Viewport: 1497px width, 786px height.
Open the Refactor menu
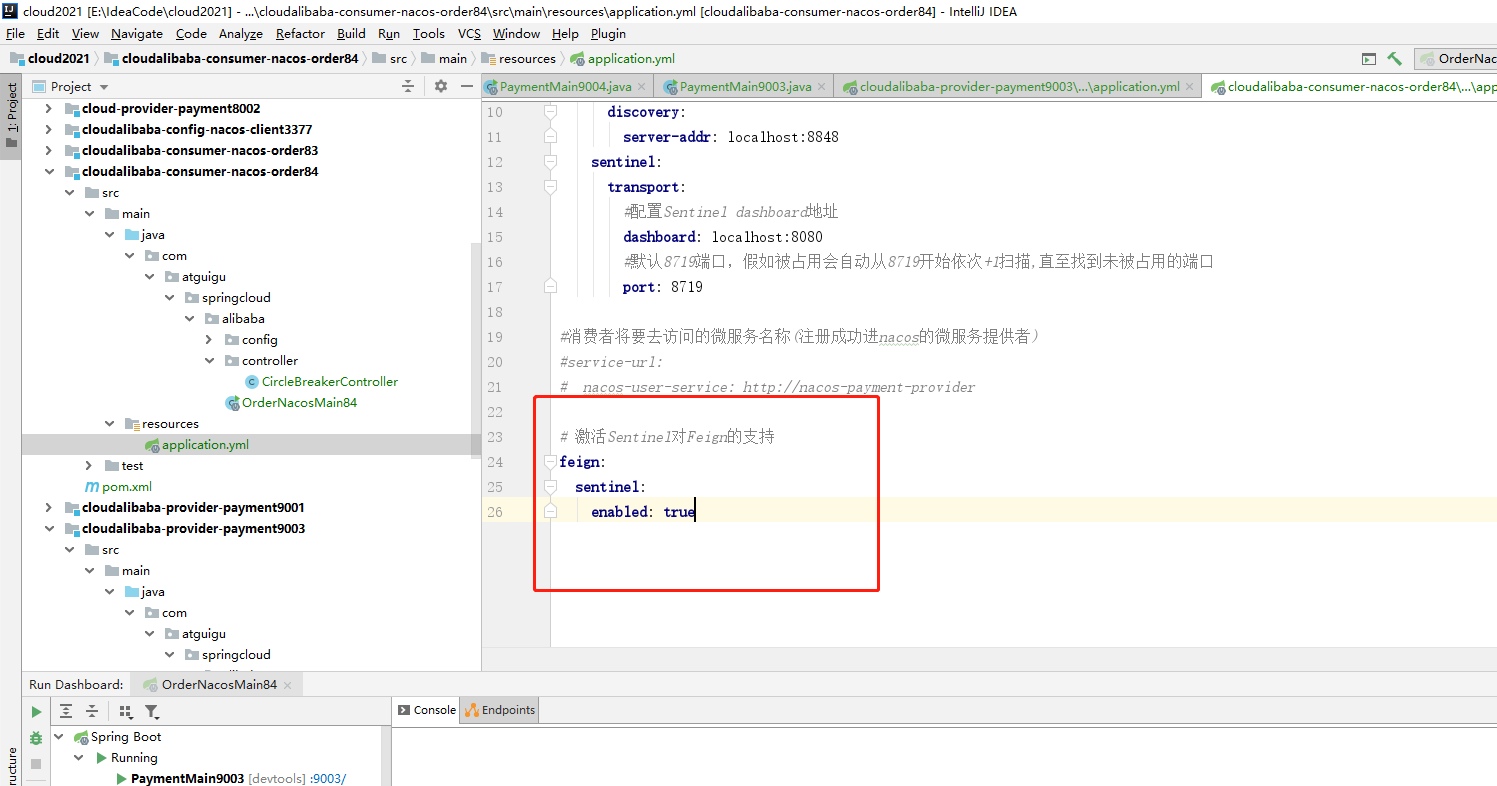(x=300, y=33)
